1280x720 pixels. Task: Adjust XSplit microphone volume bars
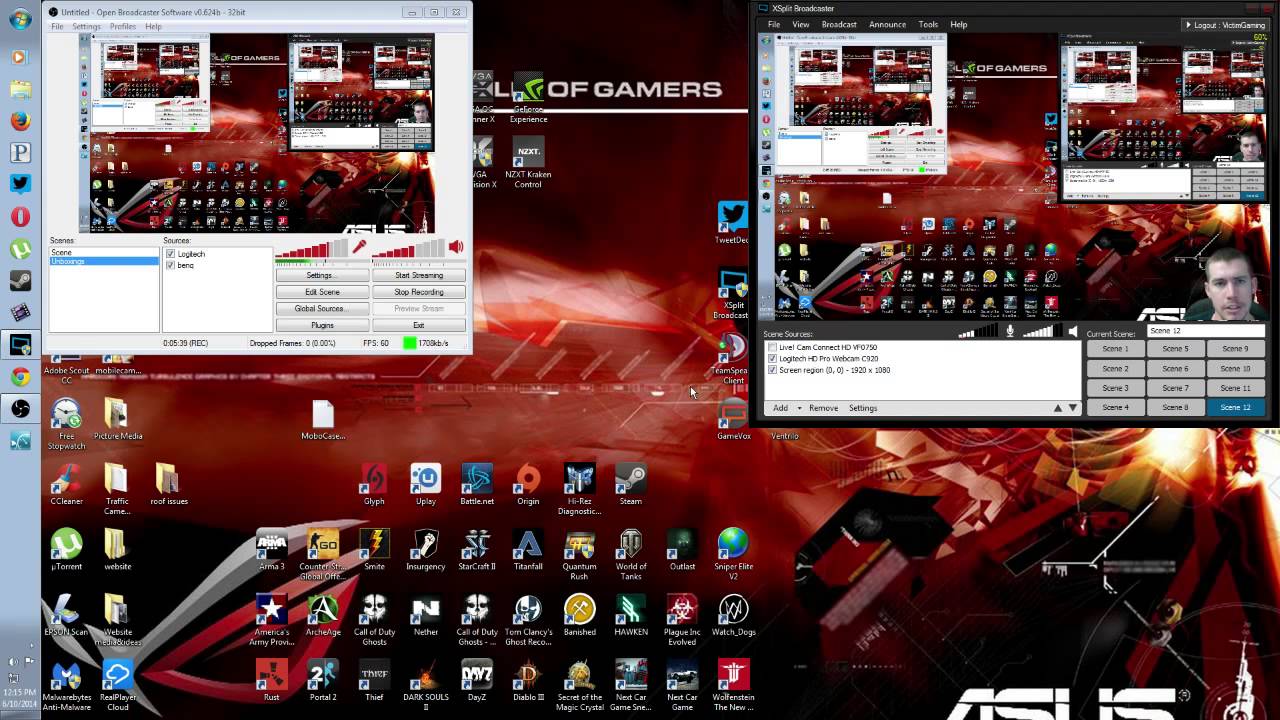[x=979, y=331]
